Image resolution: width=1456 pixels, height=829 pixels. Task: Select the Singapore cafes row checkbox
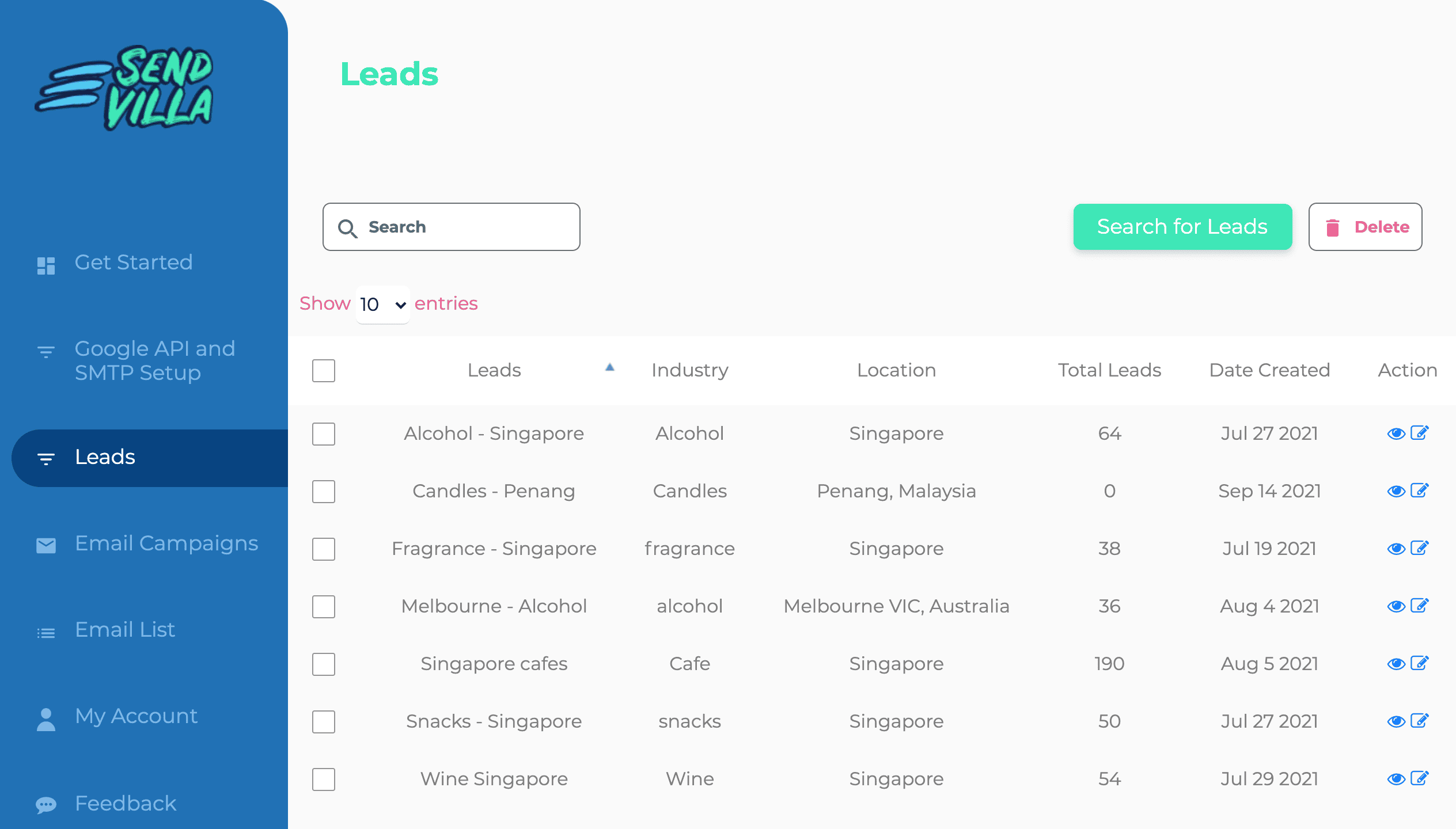pos(324,664)
